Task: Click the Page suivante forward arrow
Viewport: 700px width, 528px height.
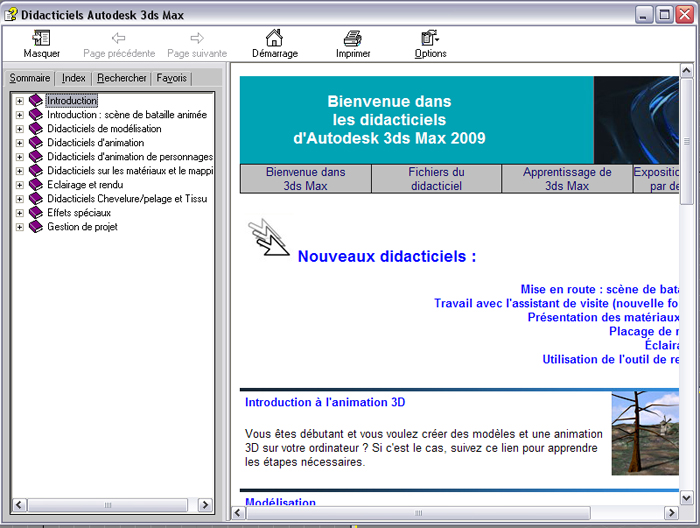Action: tap(197, 38)
